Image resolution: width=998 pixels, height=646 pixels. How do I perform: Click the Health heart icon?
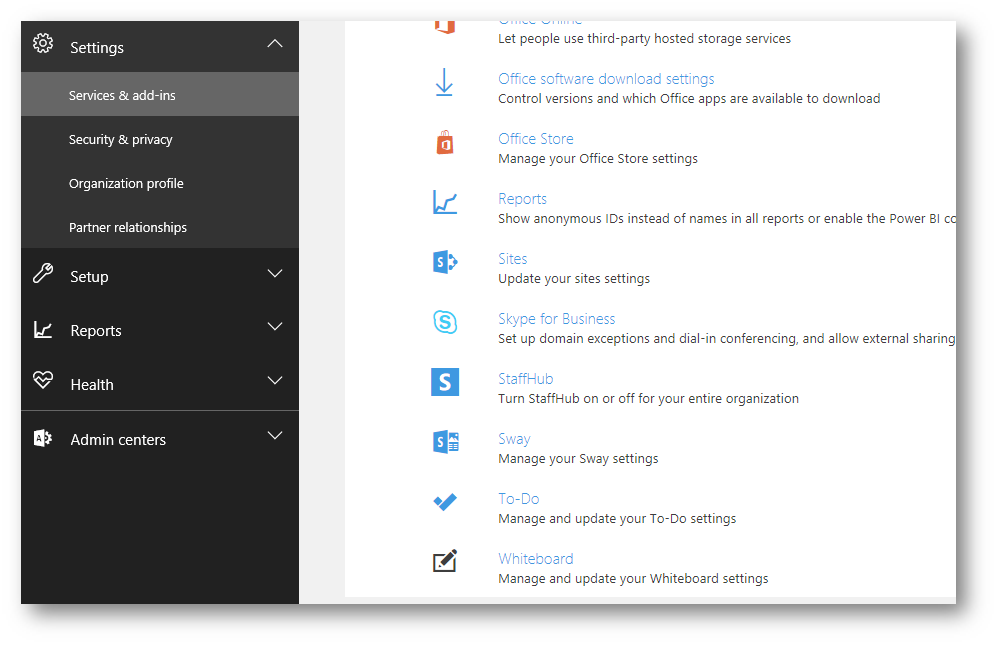click(43, 380)
